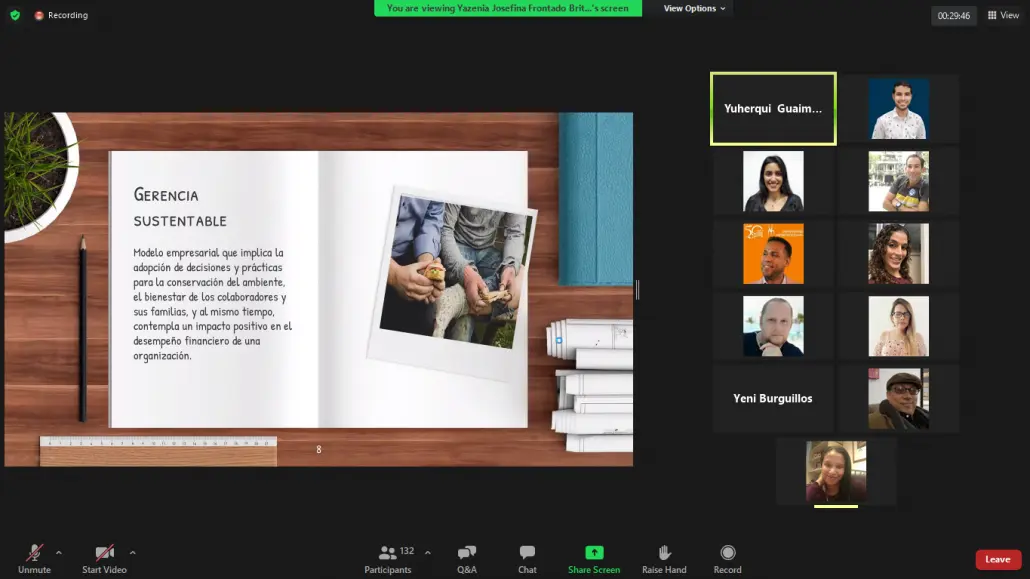Expand the arrow next to Participants
Screen dimensions: 1030x579
[x=428, y=553]
